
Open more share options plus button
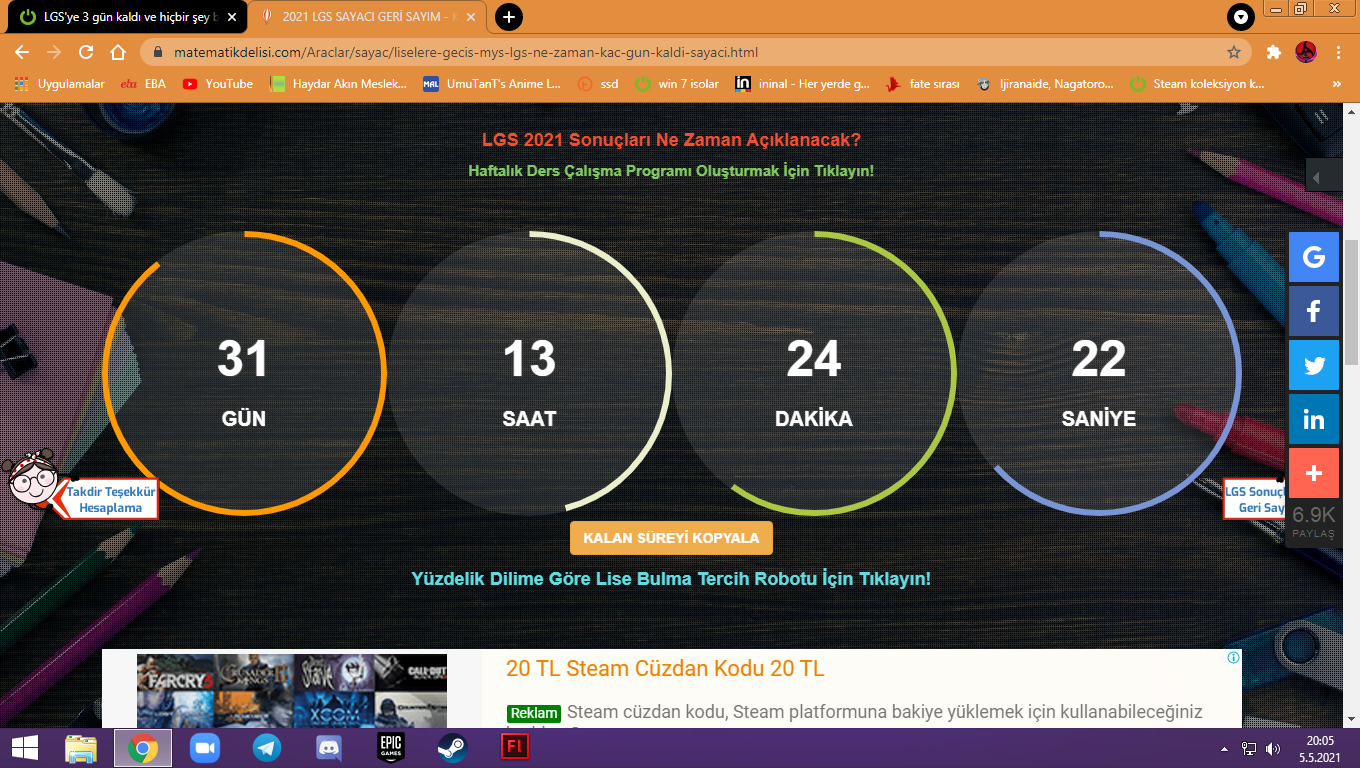[x=1314, y=473]
